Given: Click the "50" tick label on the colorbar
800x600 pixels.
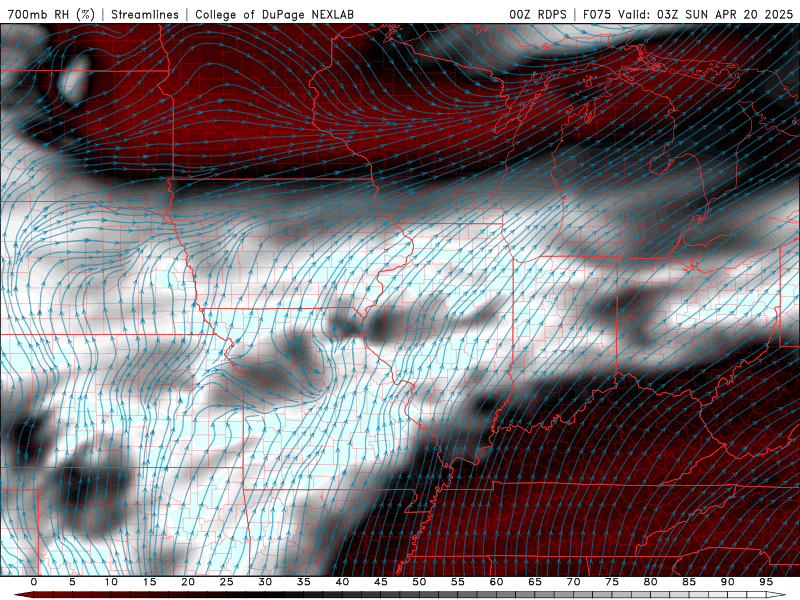Looking at the screenshot, I should click(x=419, y=582).
